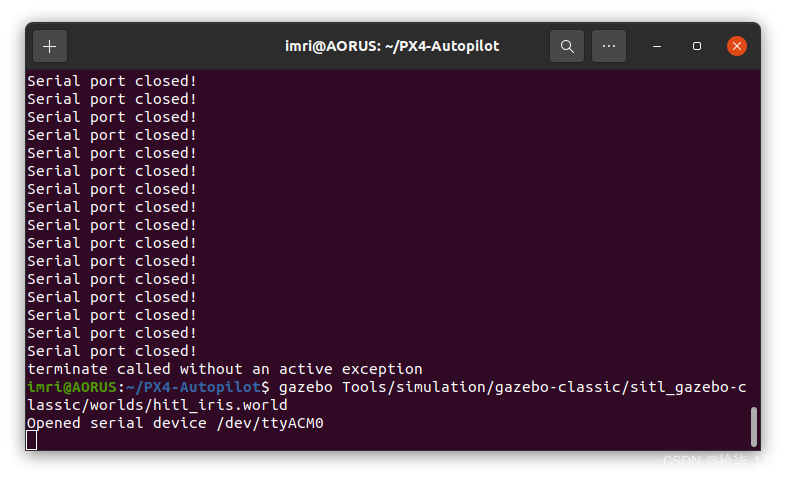Open a new terminal tab

pyautogui.click(x=50, y=46)
